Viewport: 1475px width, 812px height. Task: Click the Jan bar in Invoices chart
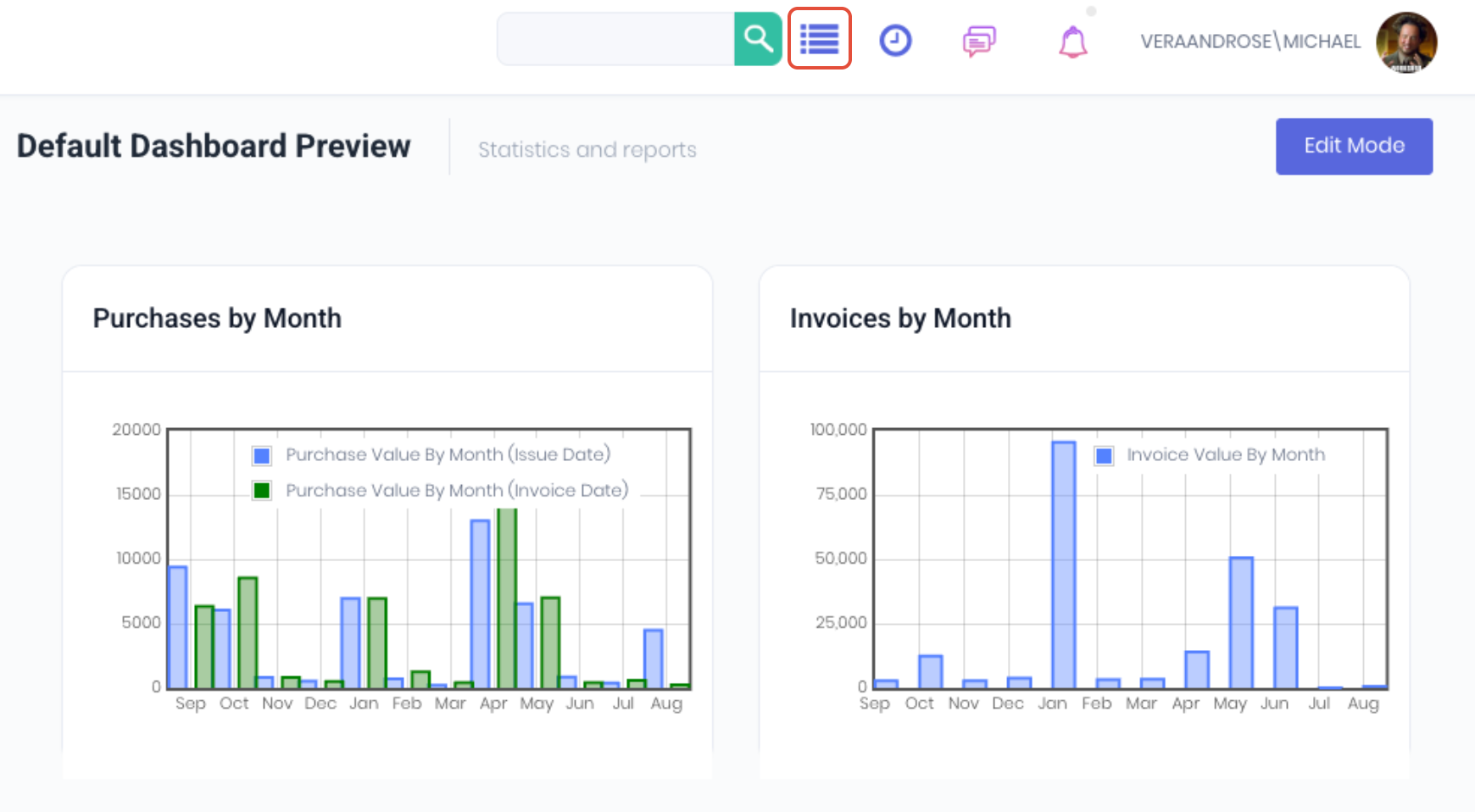1064,565
